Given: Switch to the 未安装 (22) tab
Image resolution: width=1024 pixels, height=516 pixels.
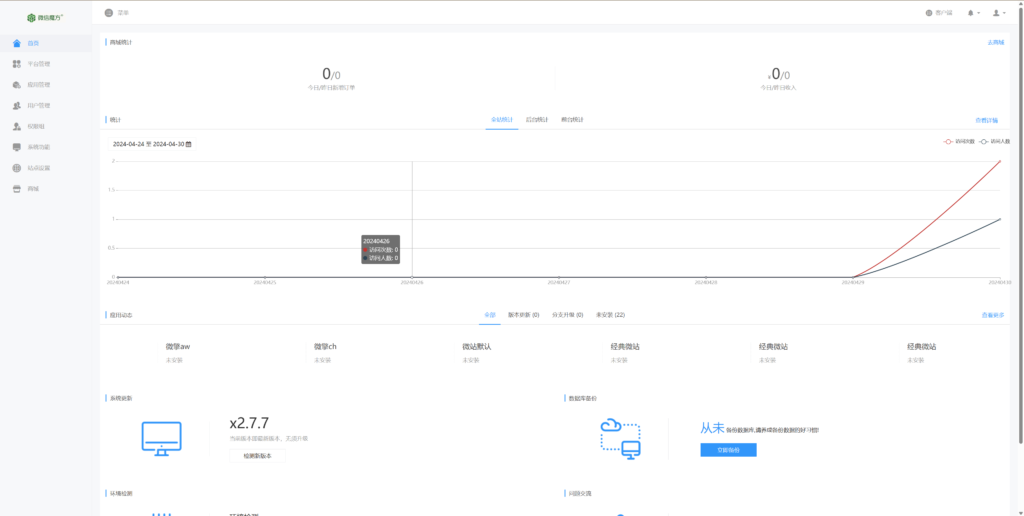Looking at the screenshot, I should click(610, 315).
